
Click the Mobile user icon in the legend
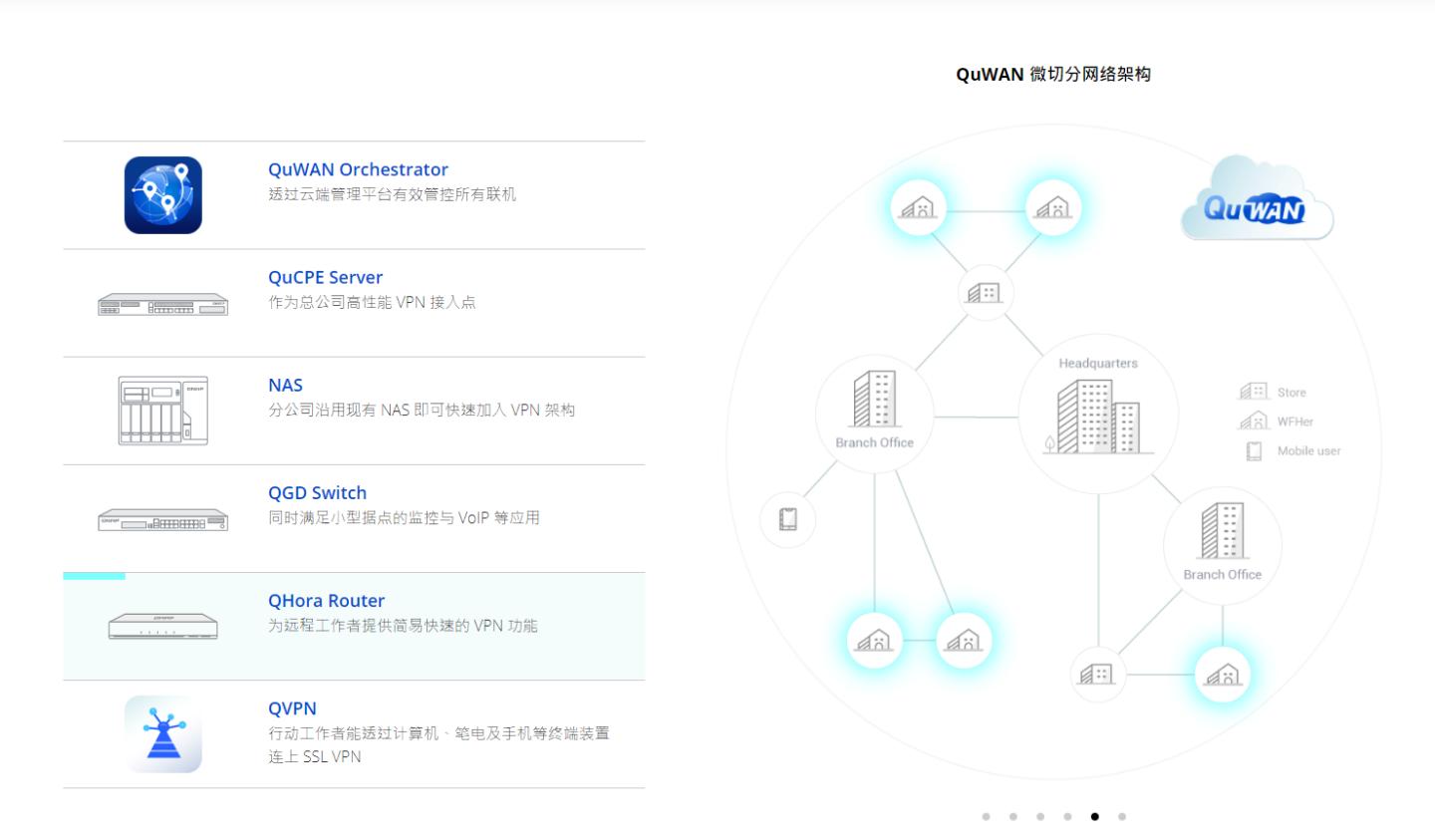[x=1253, y=450]
